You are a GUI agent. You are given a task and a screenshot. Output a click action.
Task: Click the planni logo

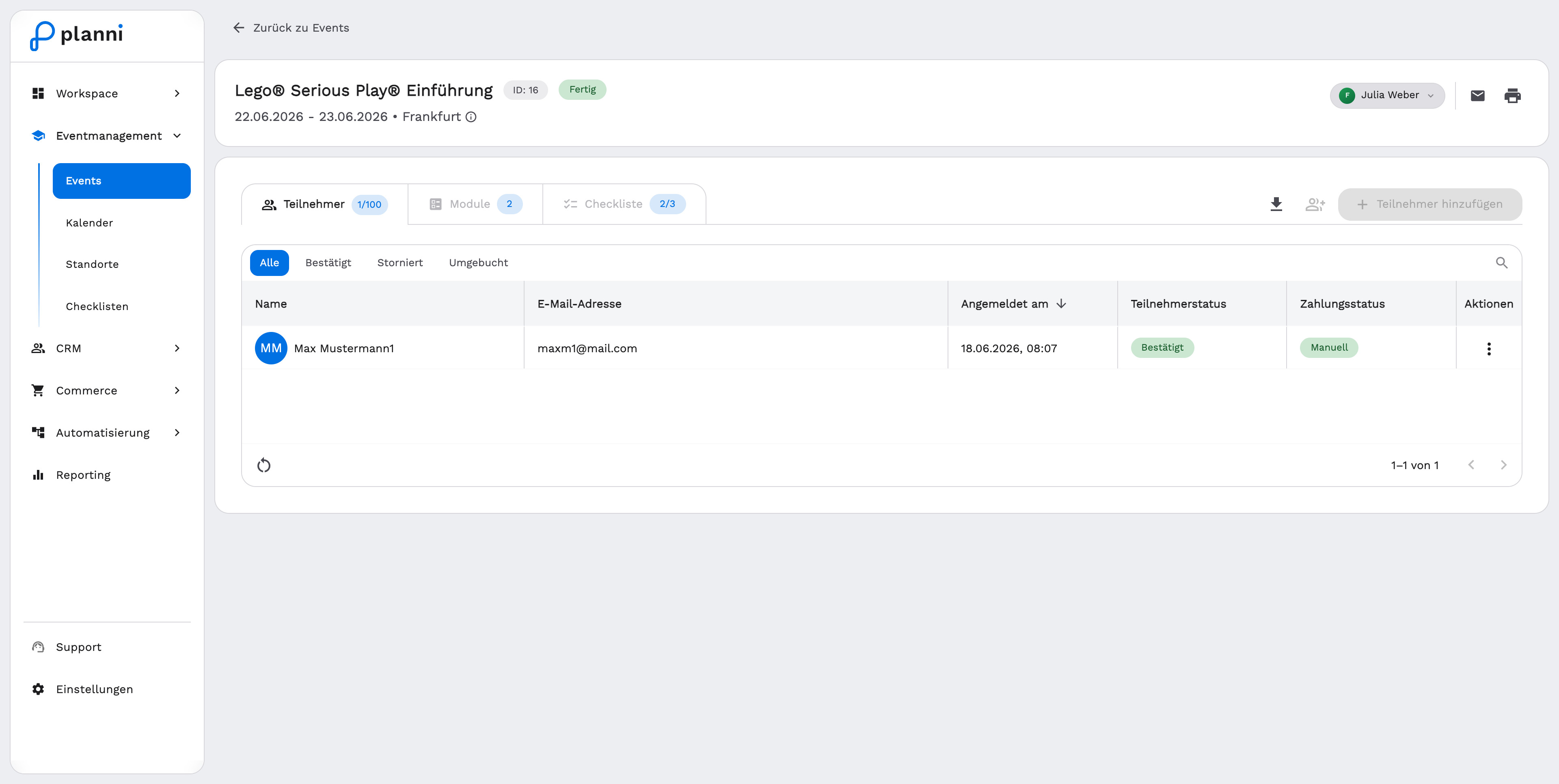[x=76, y=35]
